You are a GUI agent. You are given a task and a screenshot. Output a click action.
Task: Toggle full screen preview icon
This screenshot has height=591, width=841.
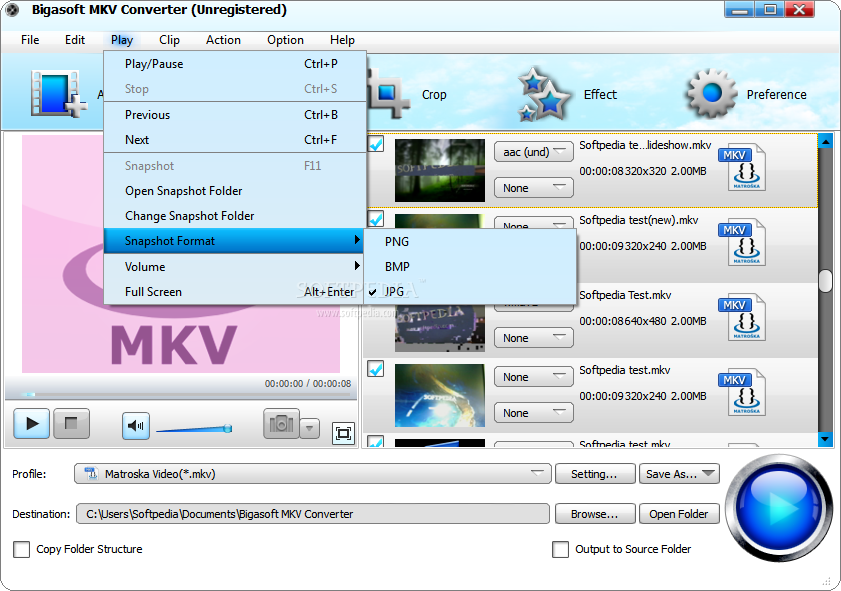tap(343, 433)
